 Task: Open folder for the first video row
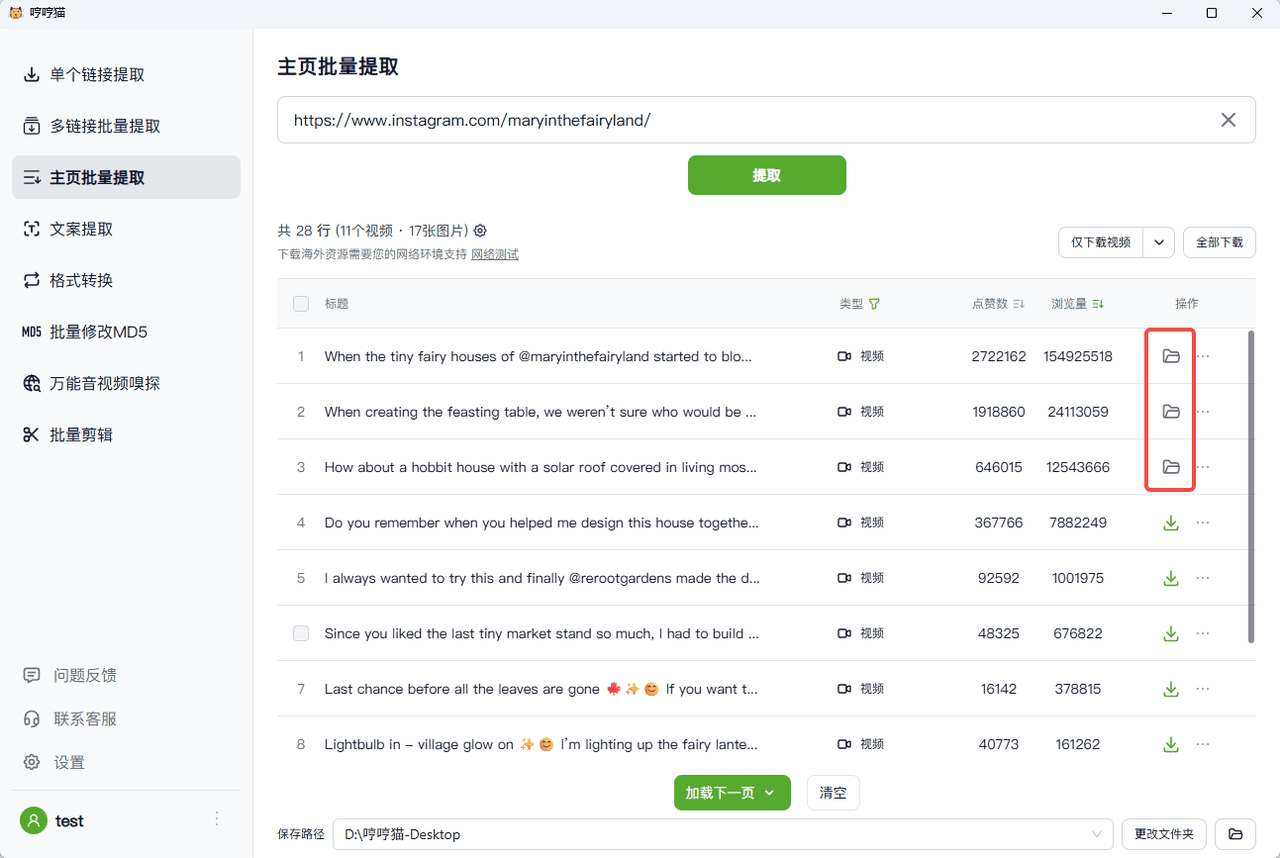click(1171, 356)
